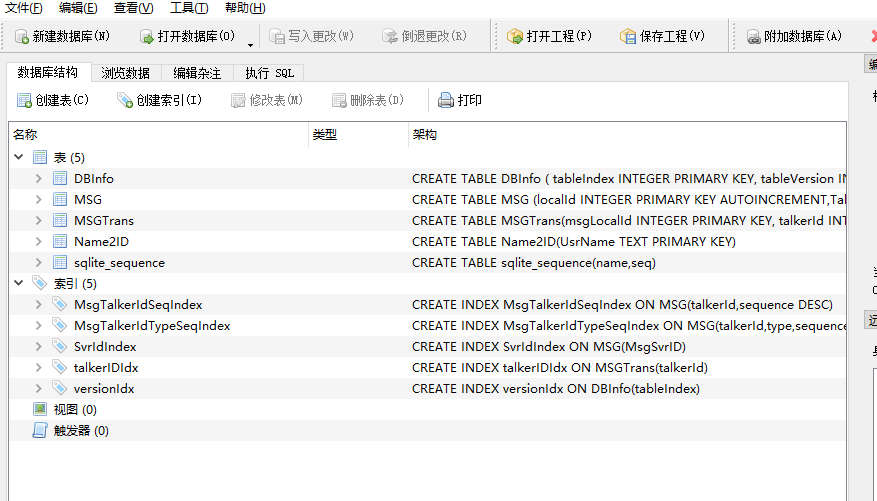877x501 pixels.
Task: Select the DBInfo table name
Action: [94, 178]
